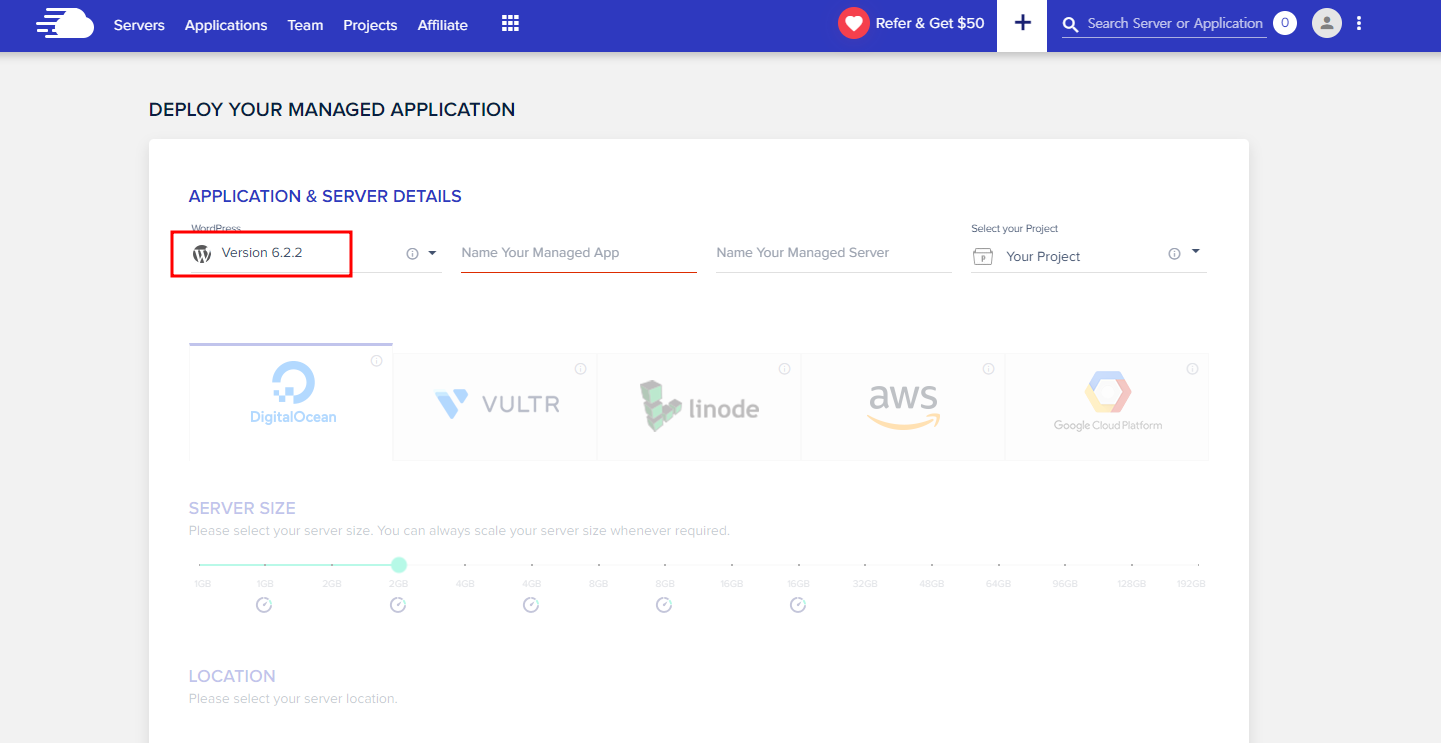Click the 64GB size label
Image resolution: width=1441 pixels, height=743 pixels.
(998, 584)
